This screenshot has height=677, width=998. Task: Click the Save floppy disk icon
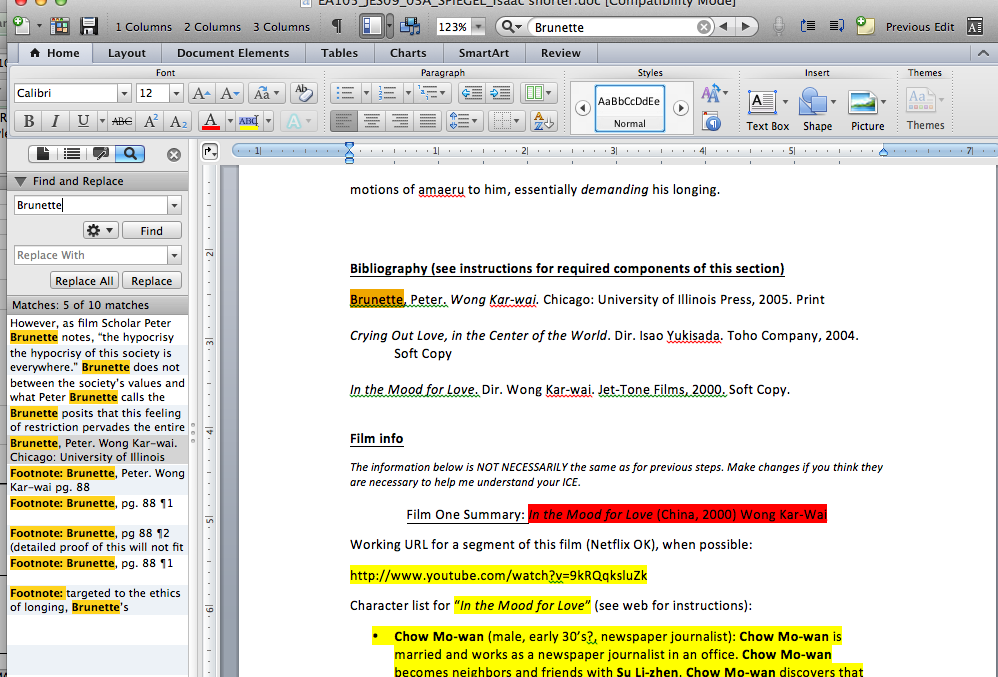click(x=89, y=26)
